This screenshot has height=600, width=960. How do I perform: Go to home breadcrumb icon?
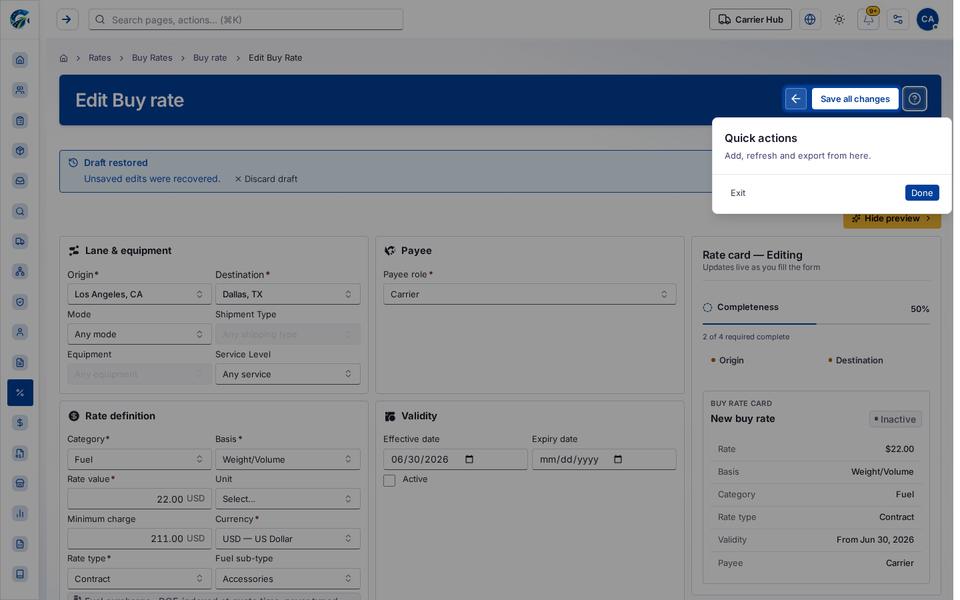coord(64,58)
